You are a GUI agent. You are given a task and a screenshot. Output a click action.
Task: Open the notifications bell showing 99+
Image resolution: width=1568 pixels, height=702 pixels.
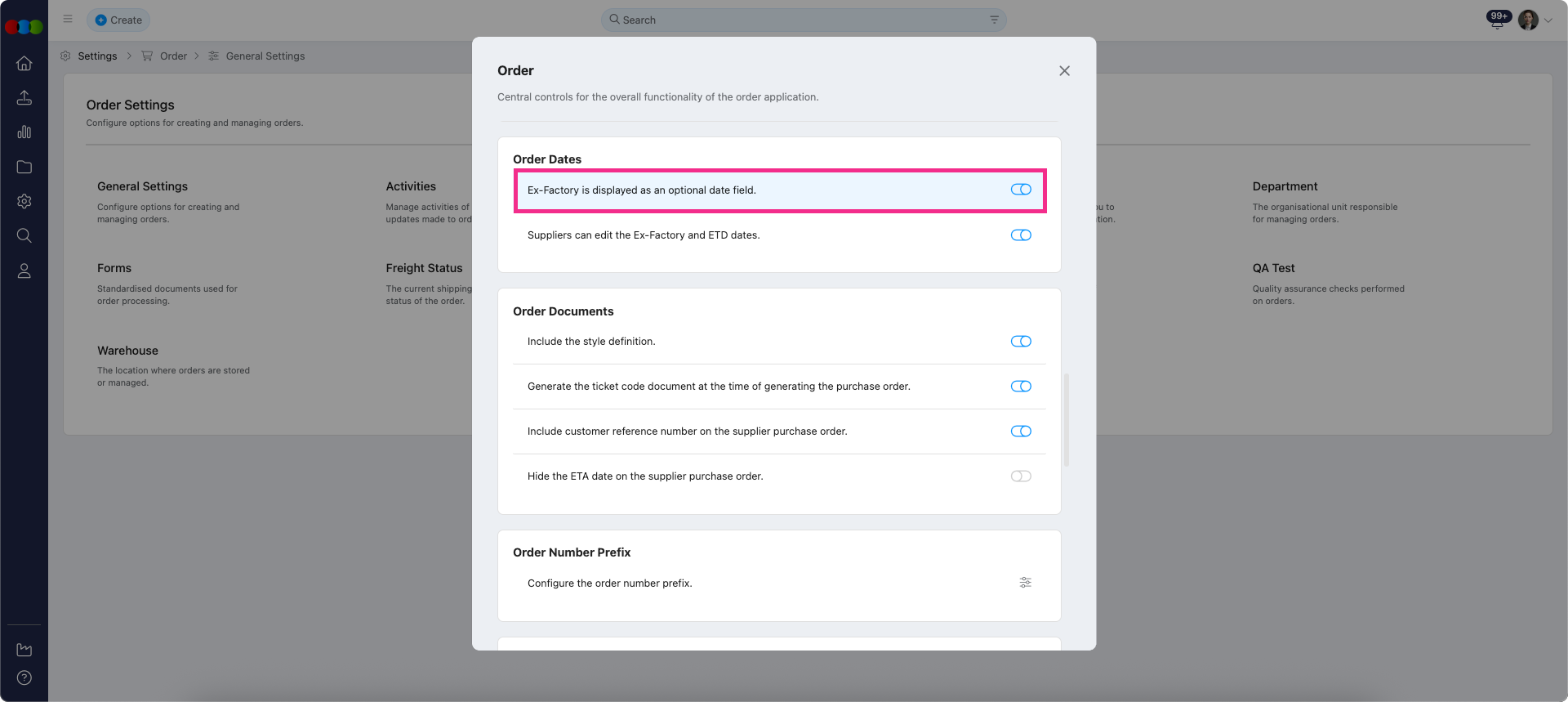coord(1498,18)
